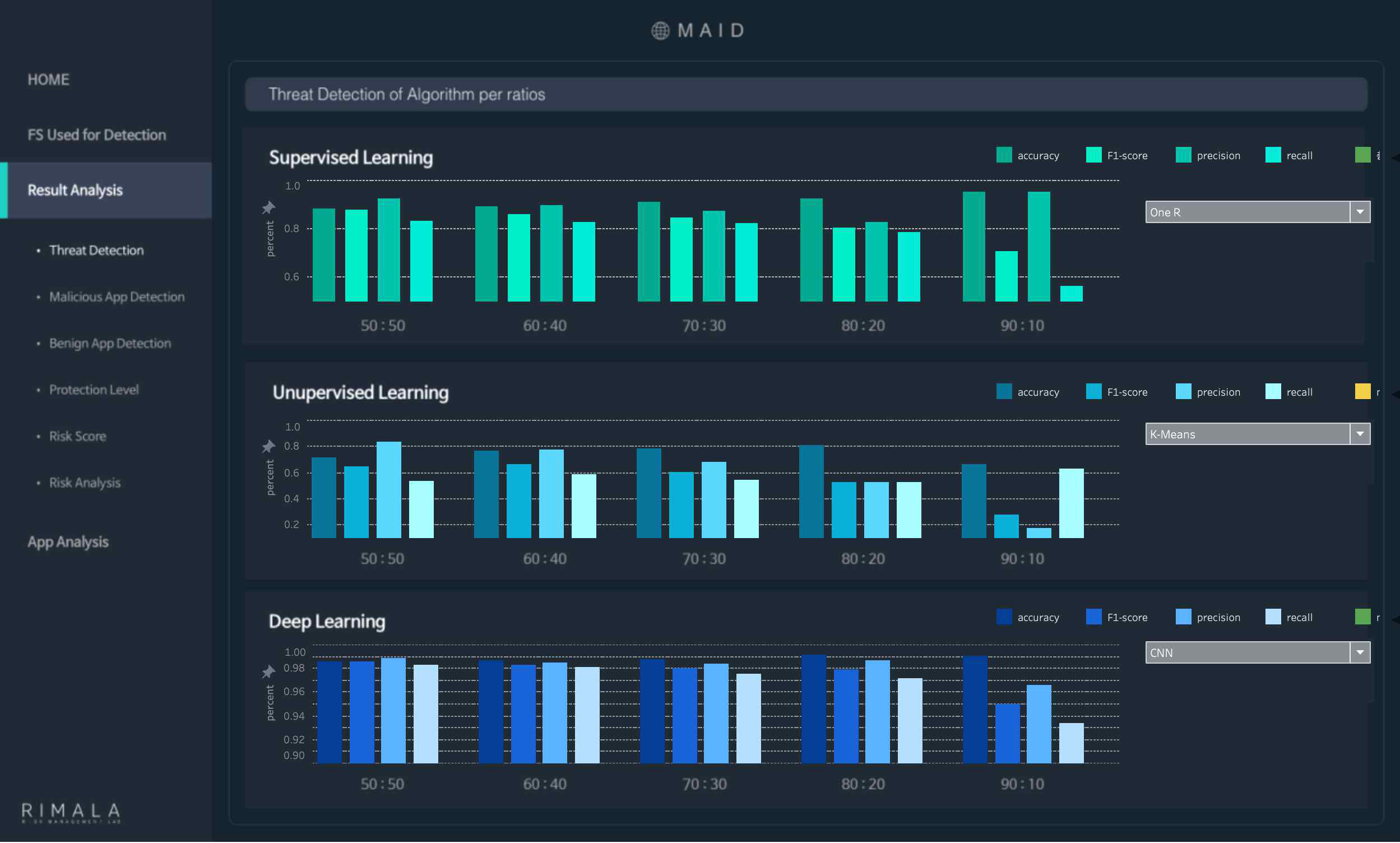Viewport: 1400px width, 843px height.
Task: Click the green legend swatch cut off in Supervised Learning
Action: [x=1362, y=155]
